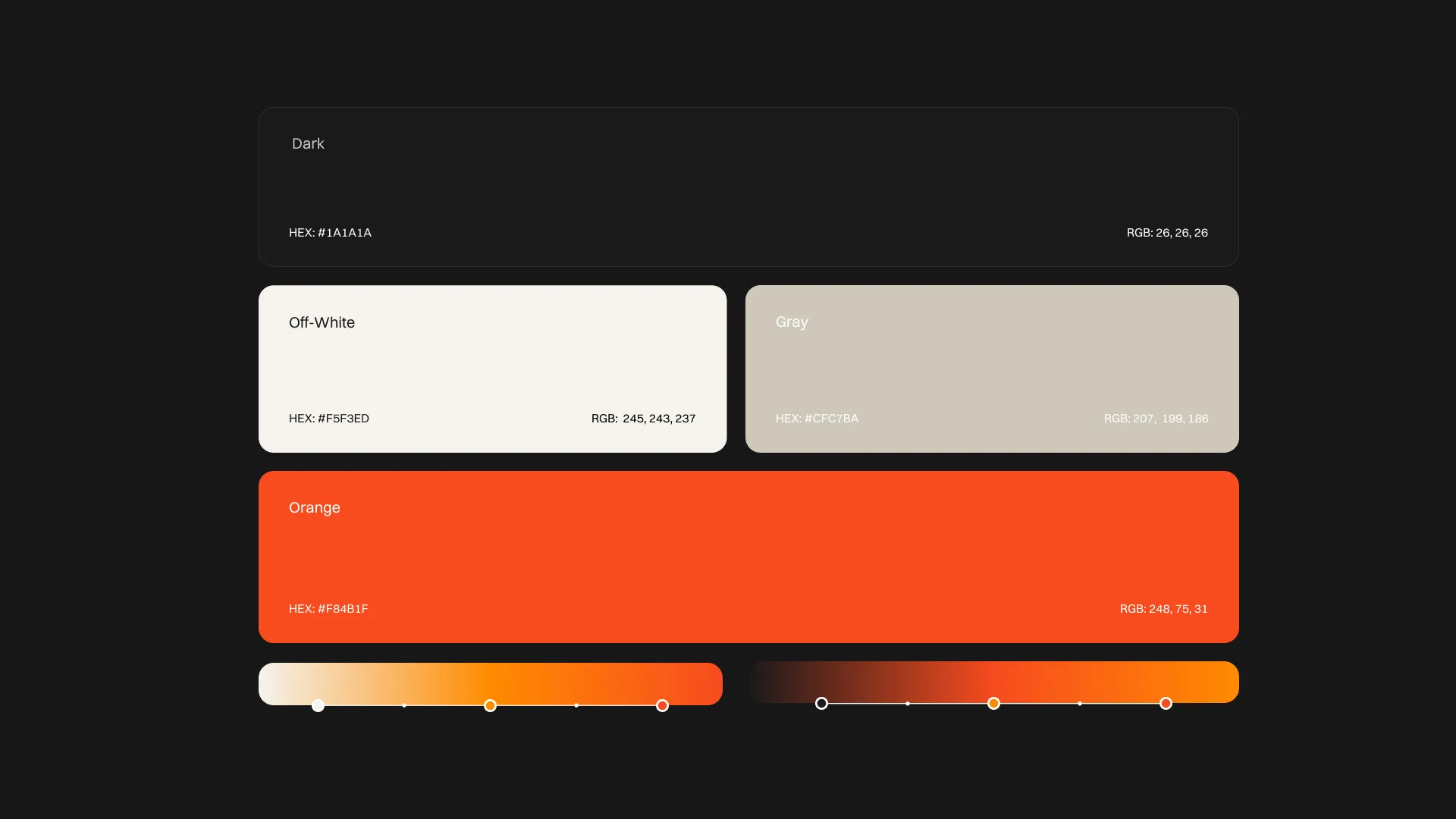The width and height of the screenshot is (1456, 819).
Task: Click the off-white to orange gradient bar
Action: [x=490, y=682]
